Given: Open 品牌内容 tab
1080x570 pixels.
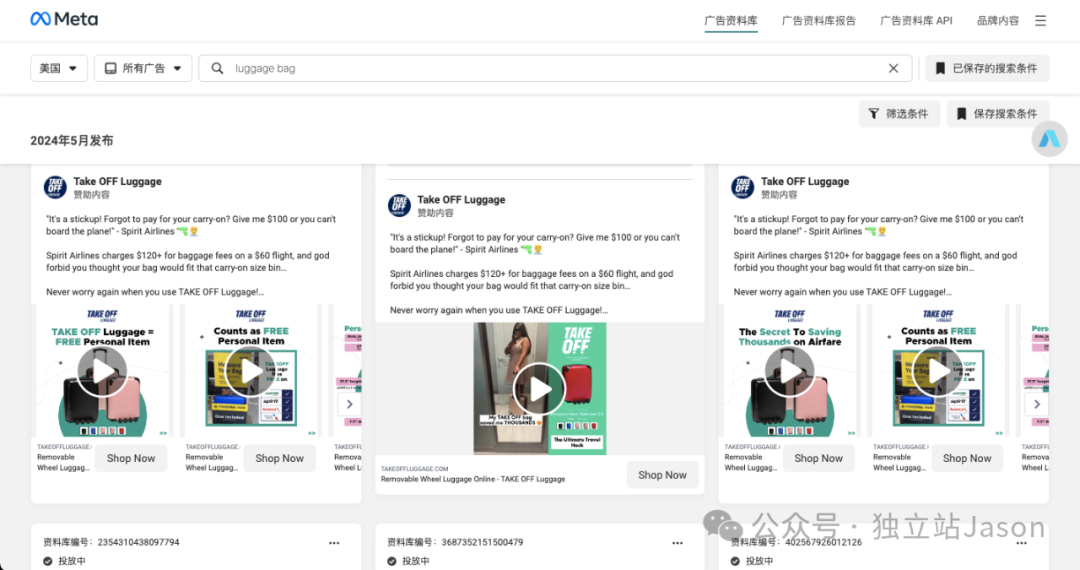Looking at the screenshot, I should coord(997,21).
